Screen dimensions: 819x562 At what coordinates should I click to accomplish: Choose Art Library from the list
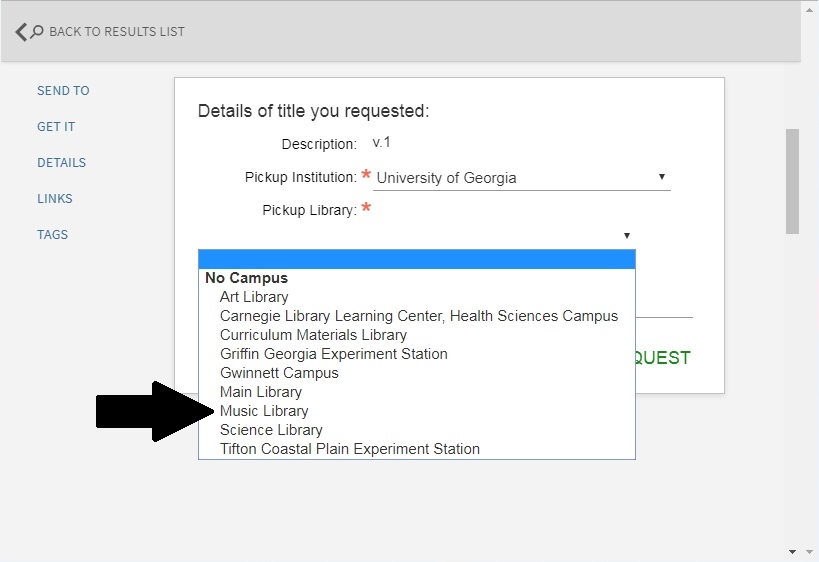(254, 297)
